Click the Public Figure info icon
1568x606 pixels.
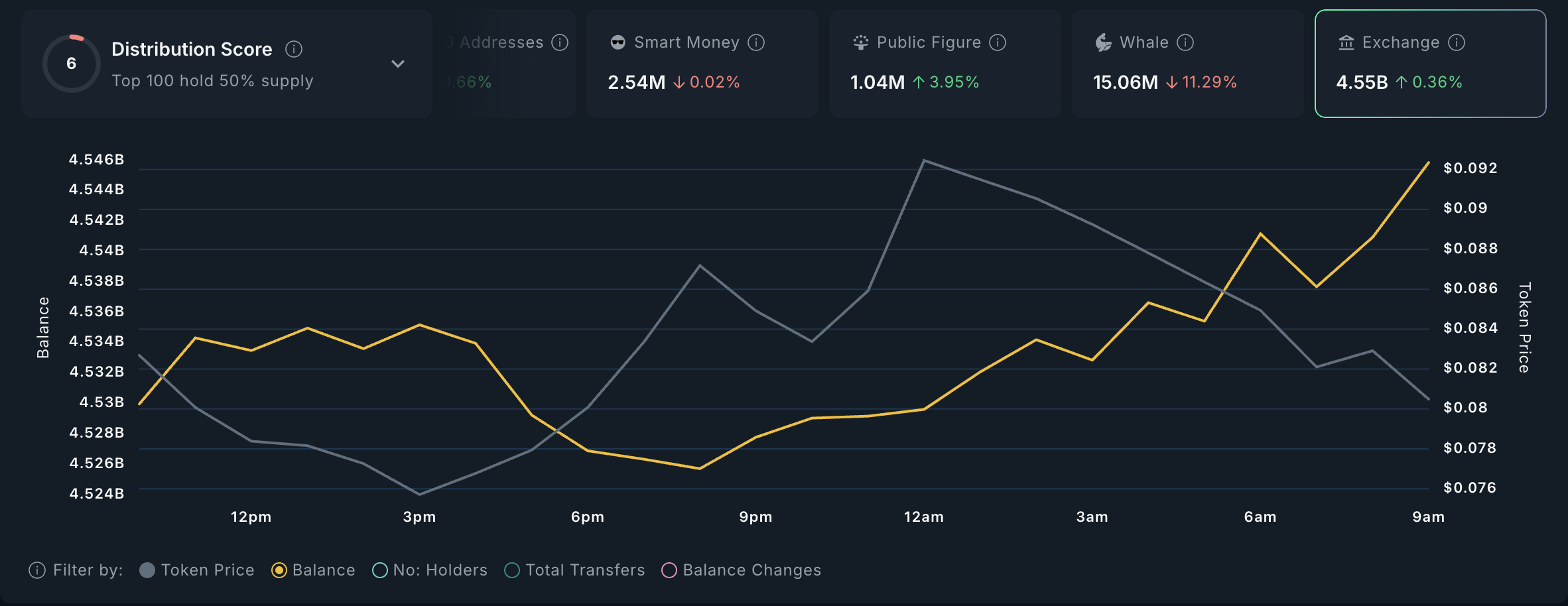point(997,42)
